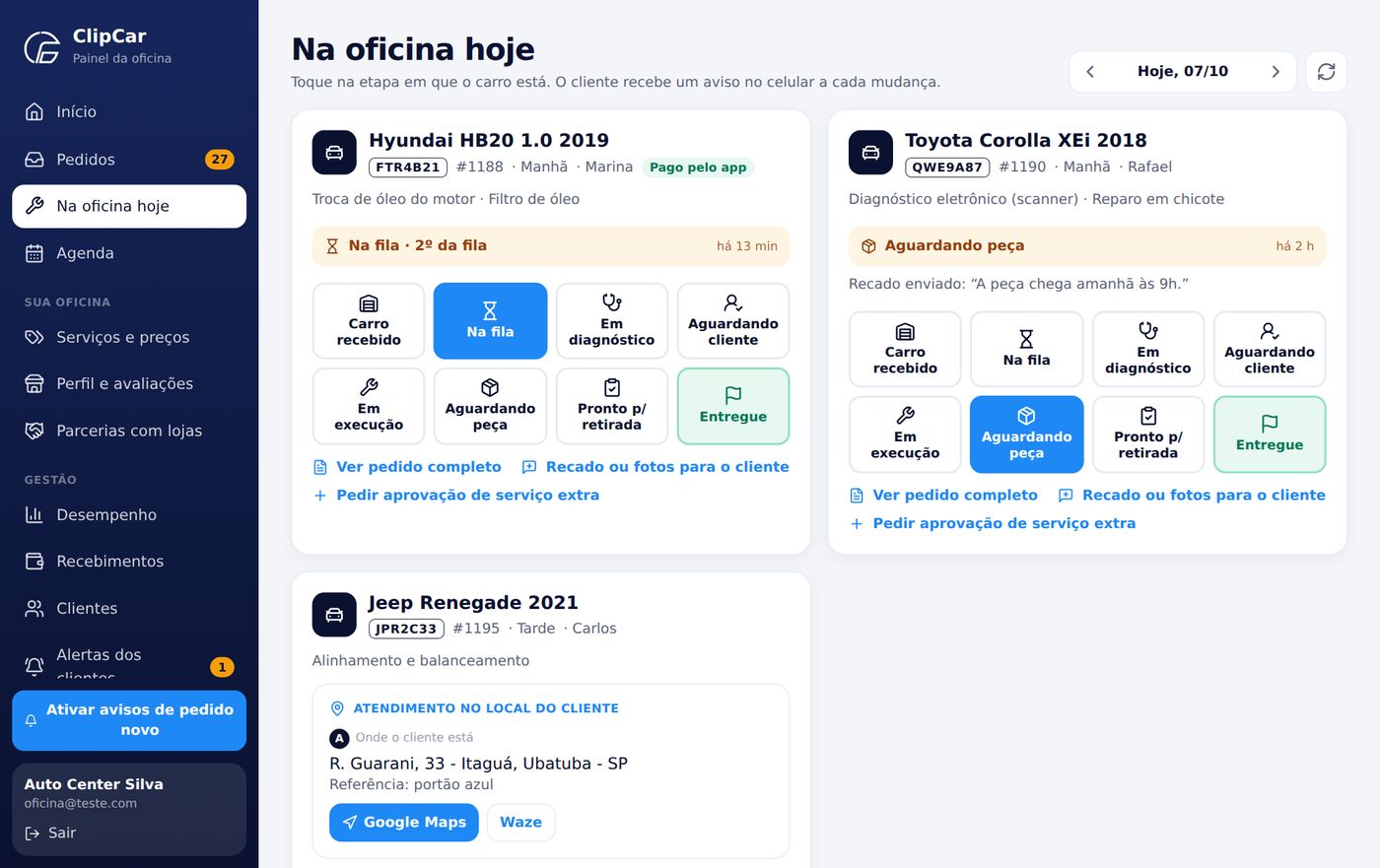The image size is (1380, 868).
Task: Click Ativar avisos de pedido novo button
Action: pos(129,720)
